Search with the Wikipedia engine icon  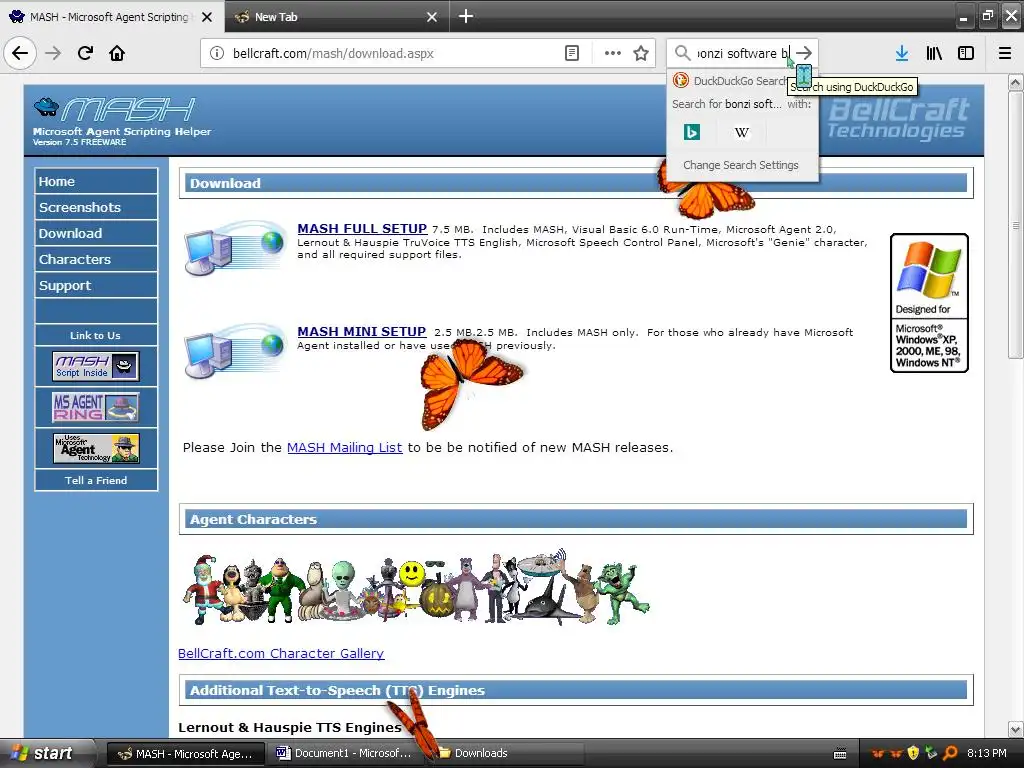tap(741, 133)
